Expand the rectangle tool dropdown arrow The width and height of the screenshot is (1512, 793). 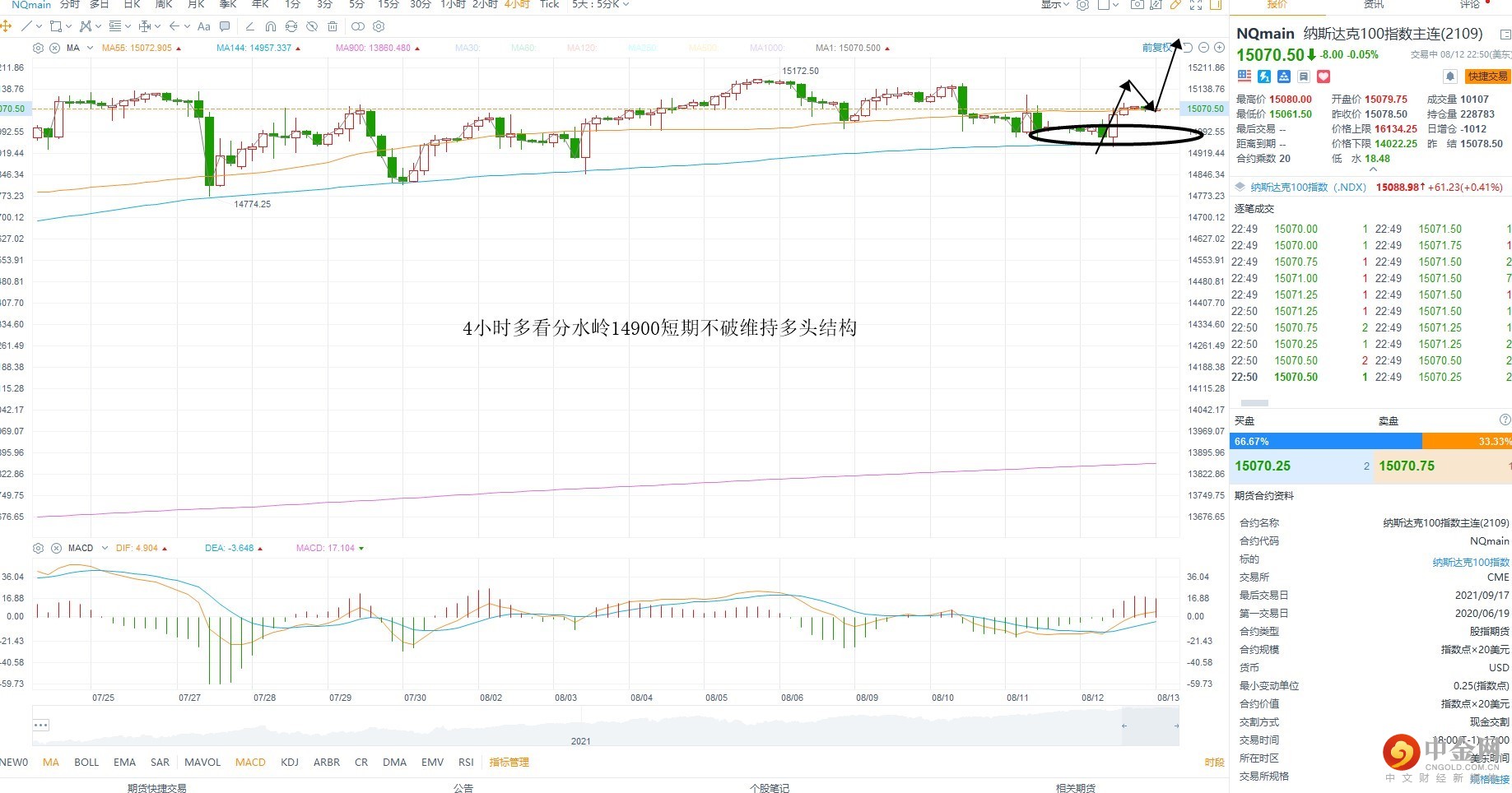[68, 26]
